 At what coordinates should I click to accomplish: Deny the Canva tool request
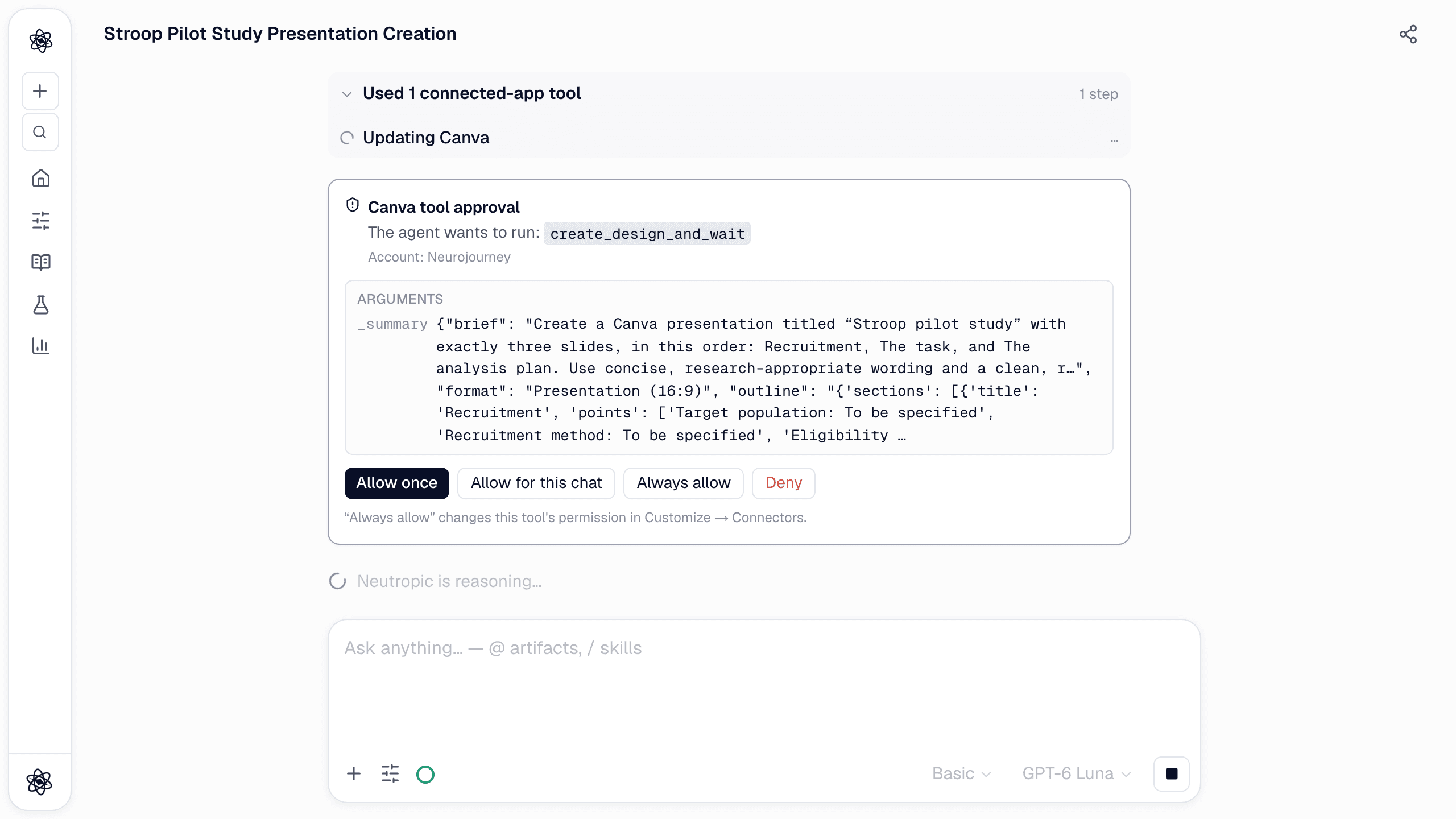pos(784,483)
